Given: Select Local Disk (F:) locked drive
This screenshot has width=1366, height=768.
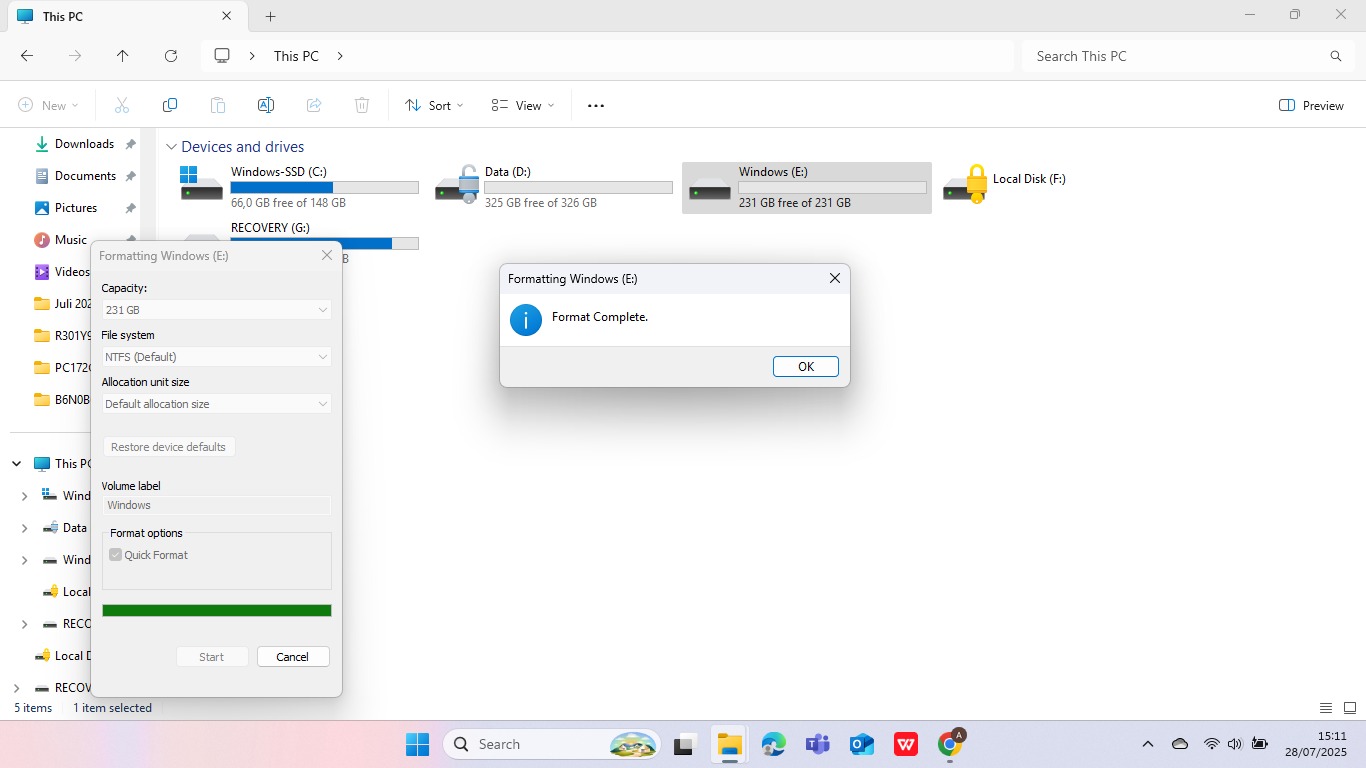Looking at the screenshot, I should pos(1010,186).
